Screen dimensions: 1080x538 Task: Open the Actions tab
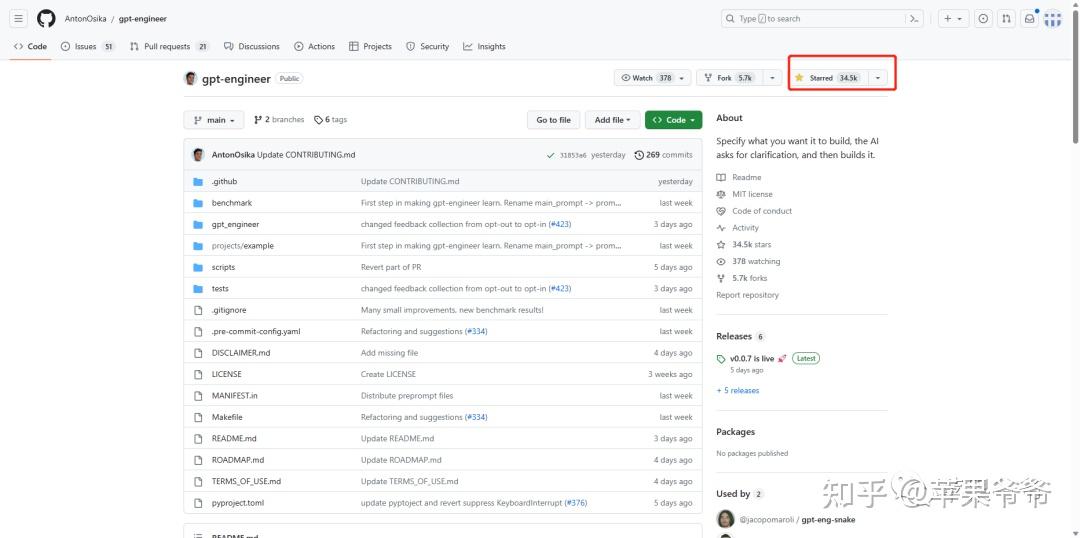[314, 46]
